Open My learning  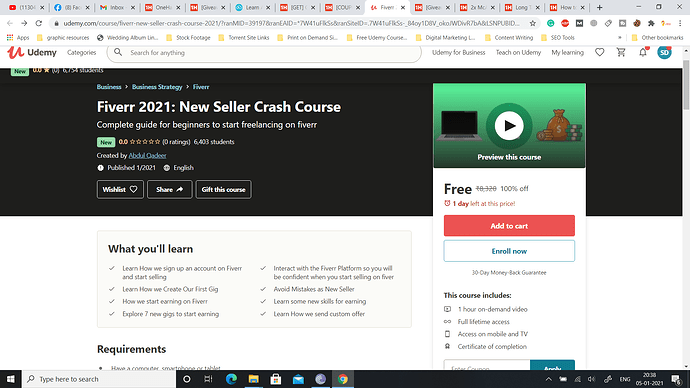point(568,52)
